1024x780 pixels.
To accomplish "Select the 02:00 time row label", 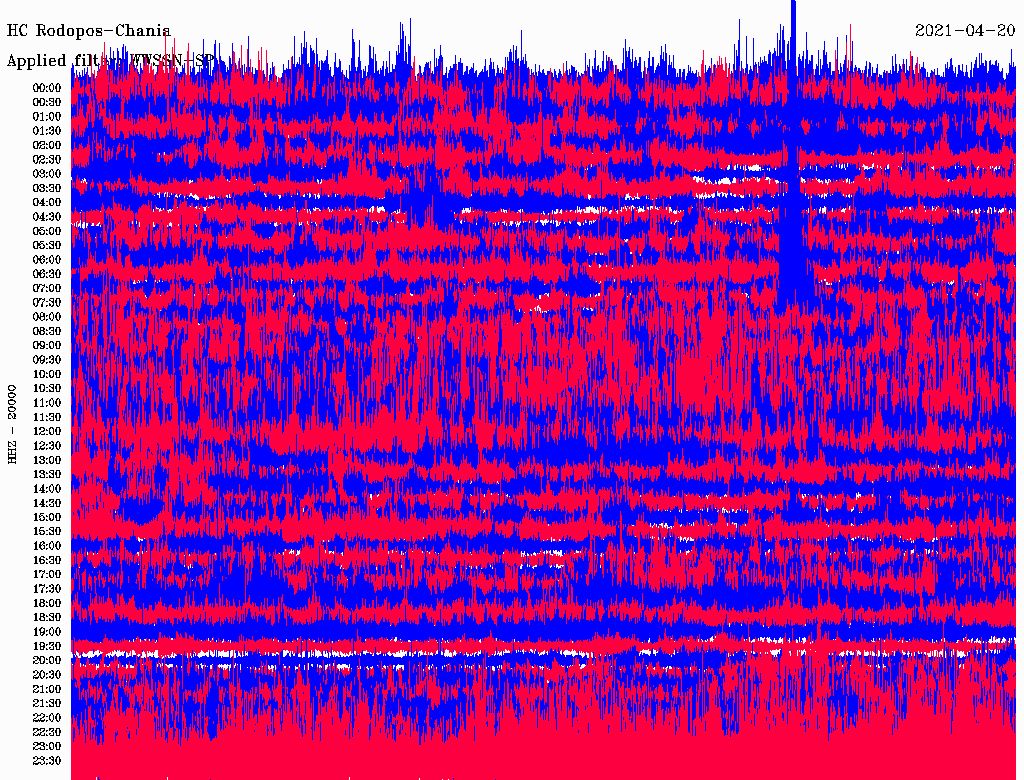I will point(47,146).
